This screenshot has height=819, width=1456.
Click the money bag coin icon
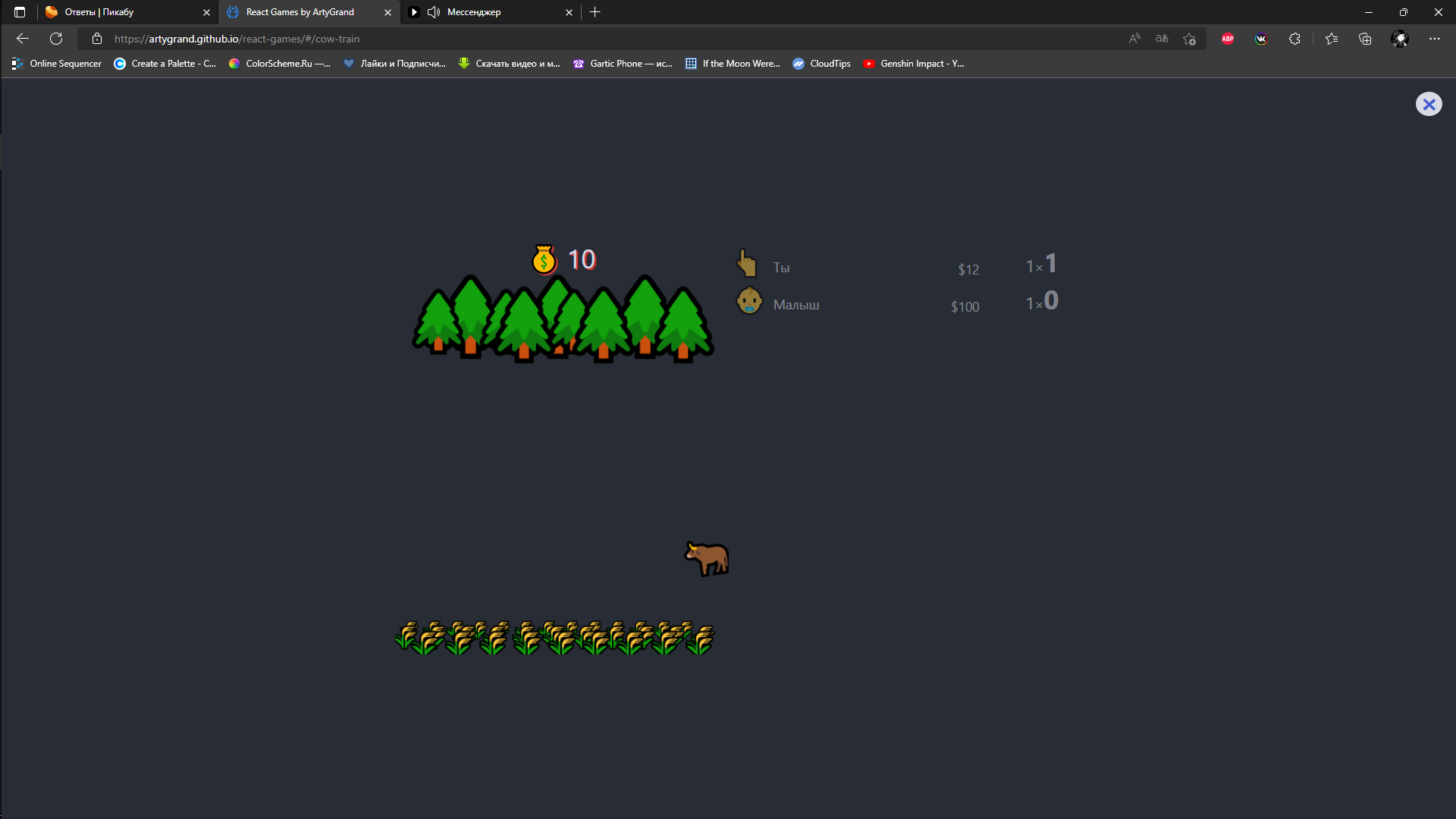[x=544, y=260]
